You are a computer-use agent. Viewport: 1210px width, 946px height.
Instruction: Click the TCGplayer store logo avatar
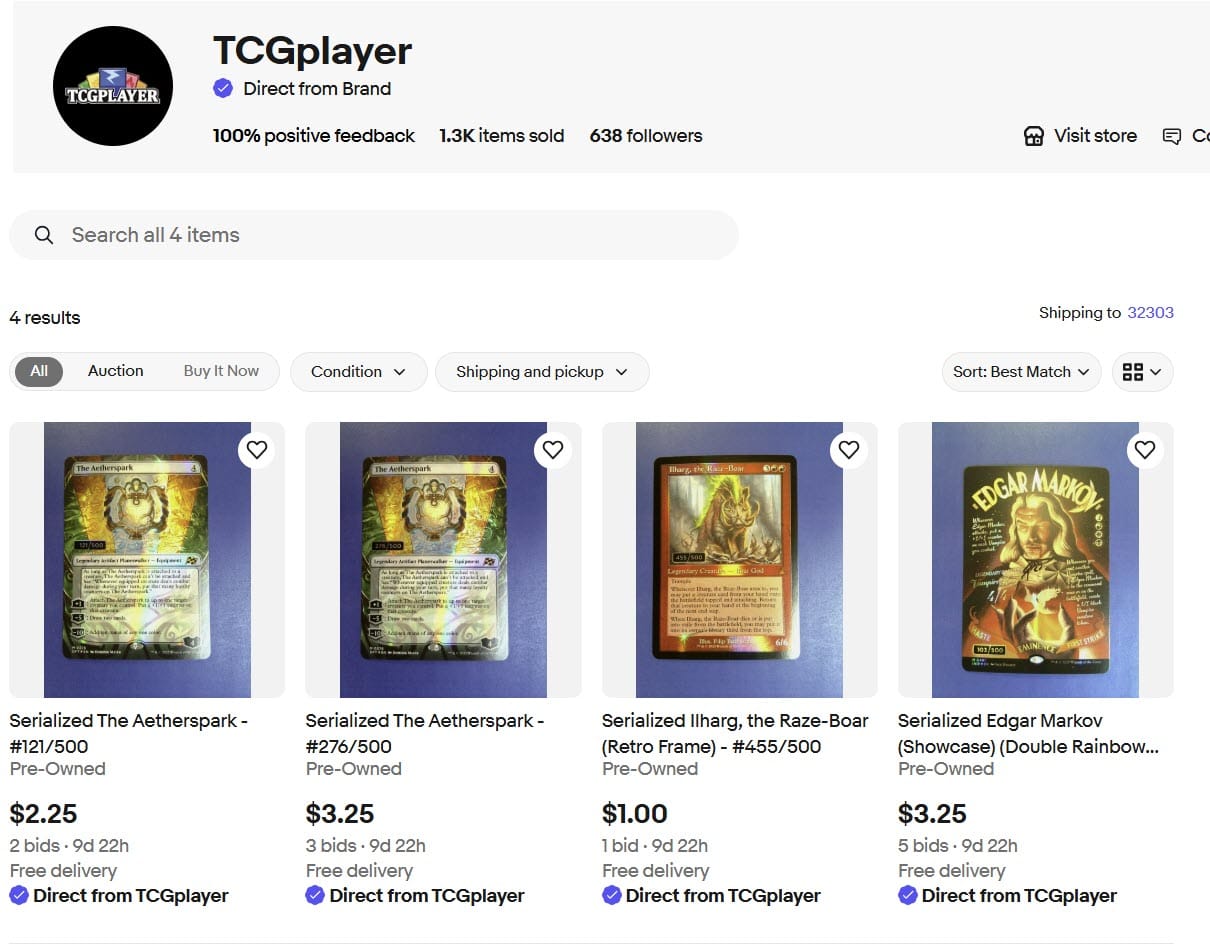[x=113, y=86]
